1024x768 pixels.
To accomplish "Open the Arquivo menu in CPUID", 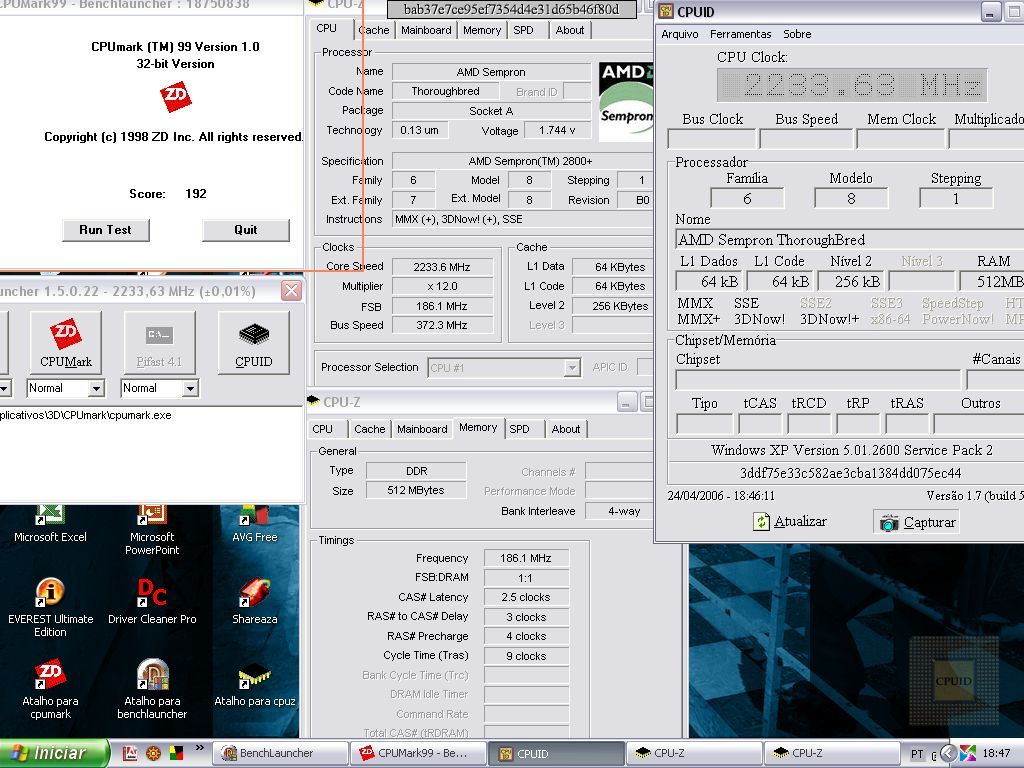I will coord(680,34).
